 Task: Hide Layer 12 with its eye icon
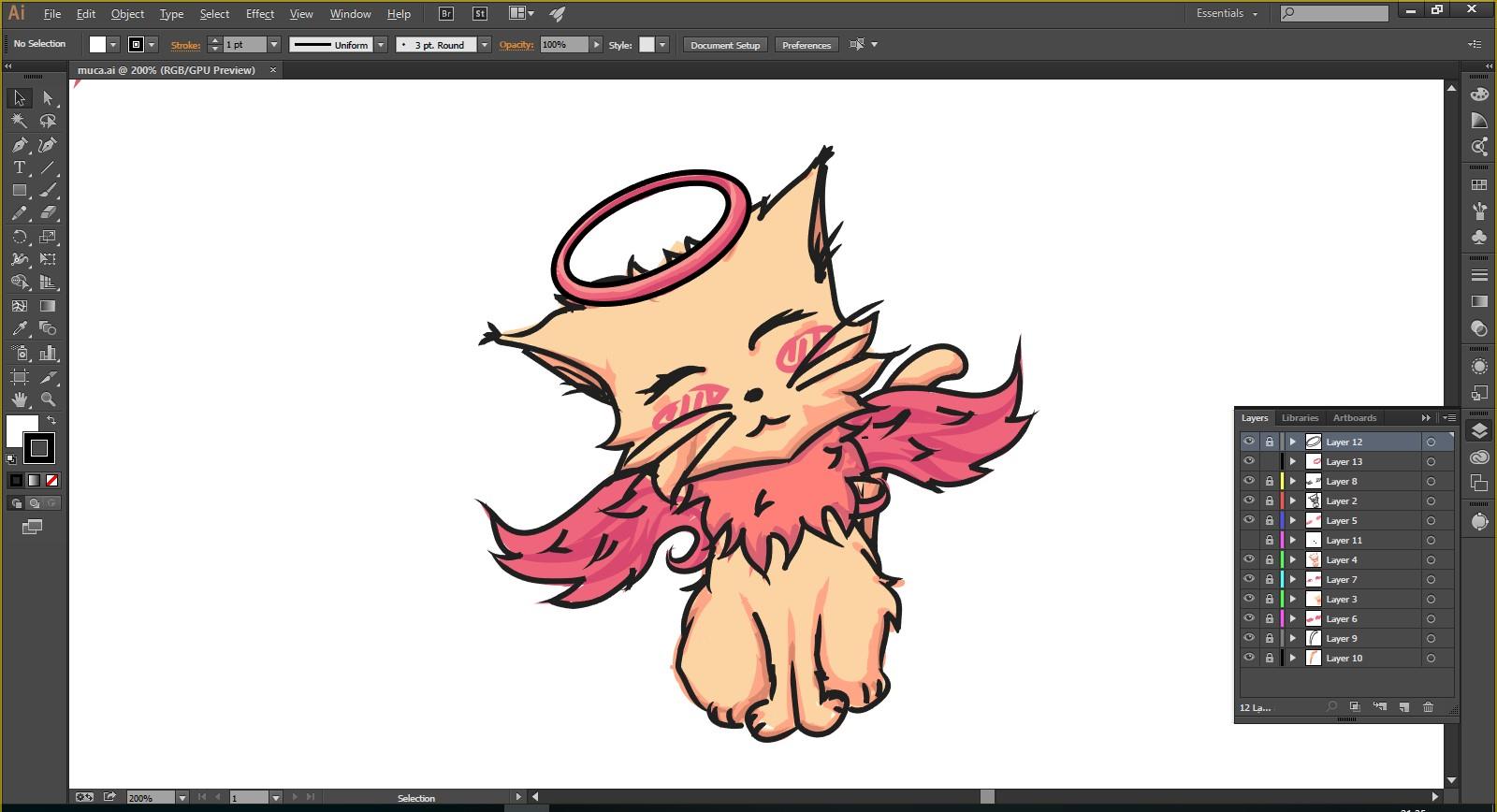1249,442
